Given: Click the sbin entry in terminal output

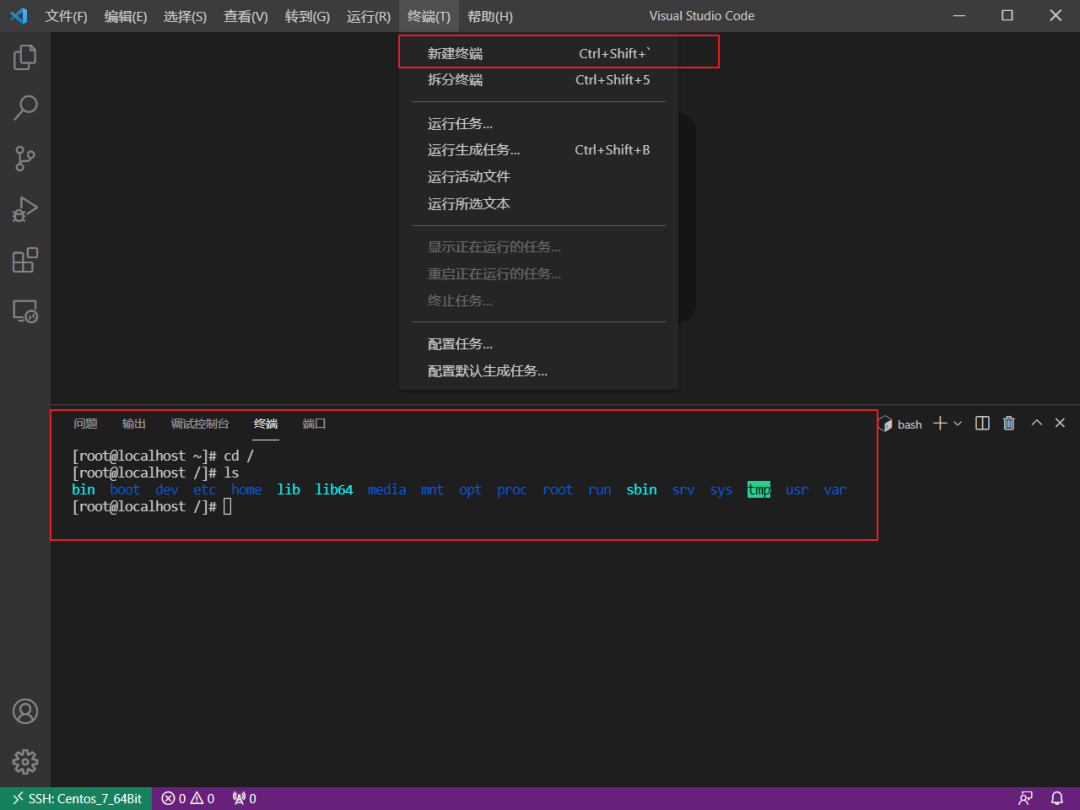Looking at the screenshot, I should [641, 490].
